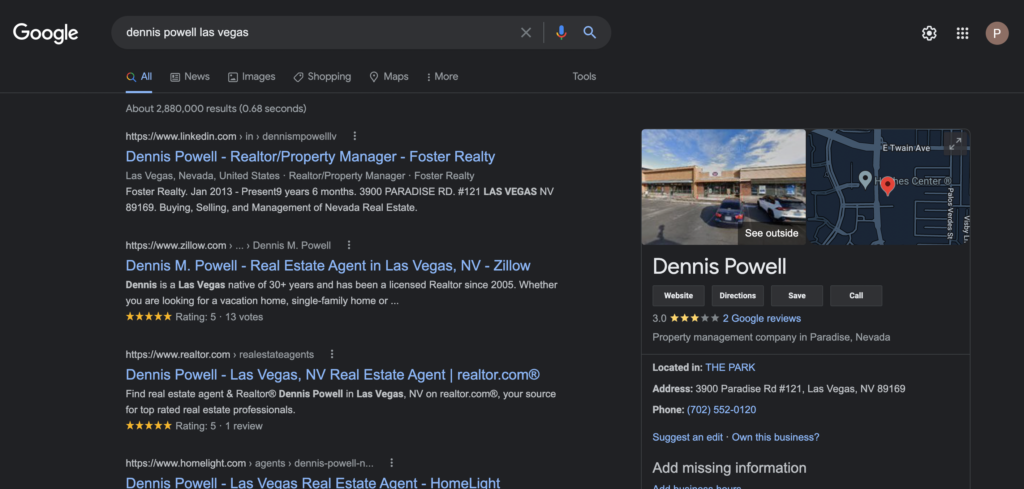
Task: Open the Google apps grid icon
Action: coord(962,33)
